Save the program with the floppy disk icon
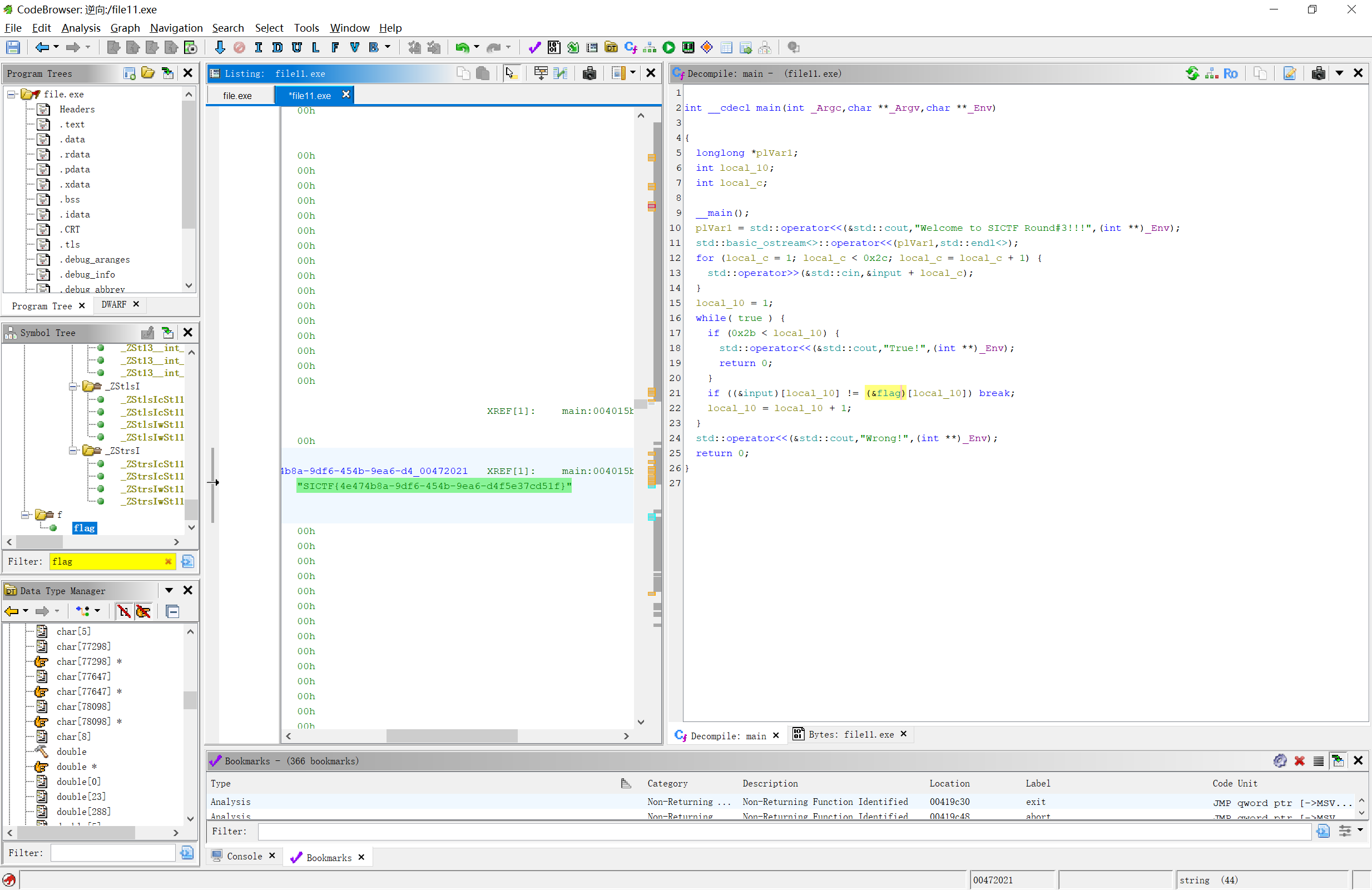1372x890 pixels. point(13,48)
